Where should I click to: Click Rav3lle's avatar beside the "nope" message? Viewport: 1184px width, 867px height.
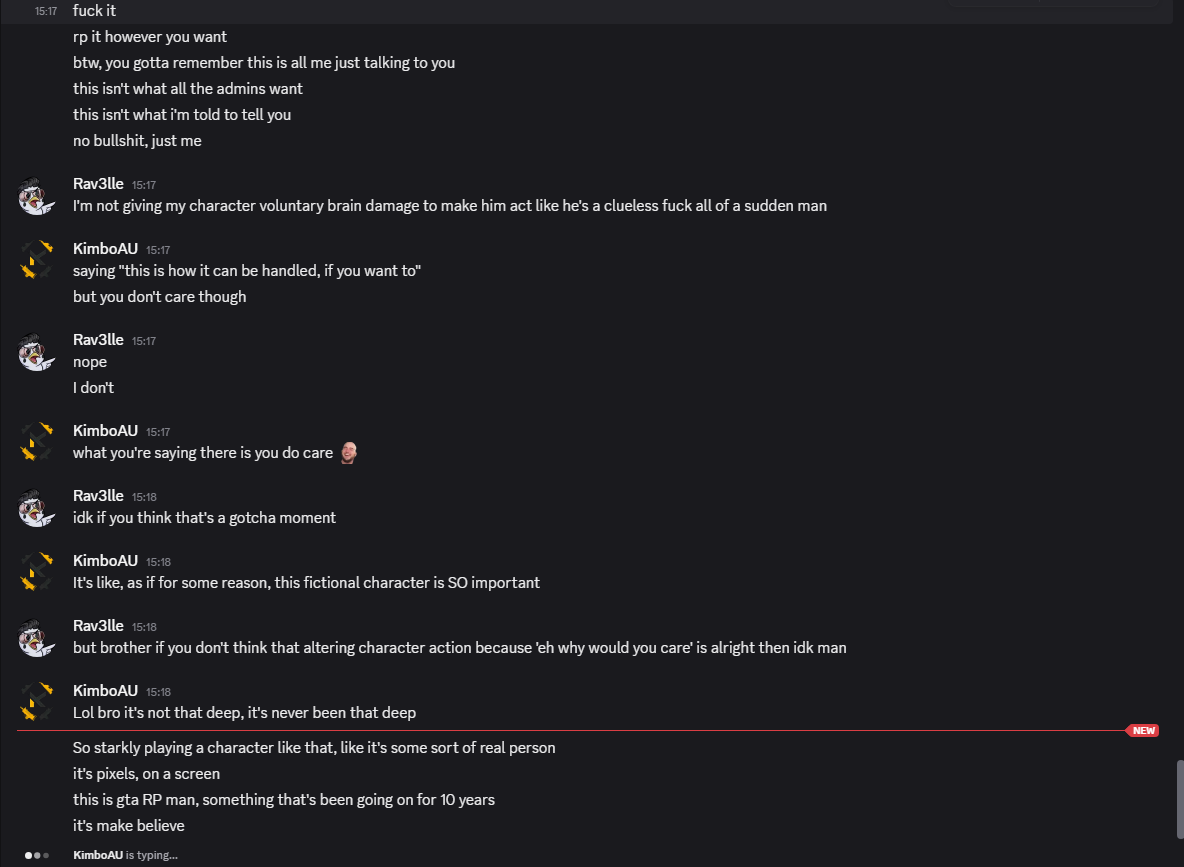point(36,352)
